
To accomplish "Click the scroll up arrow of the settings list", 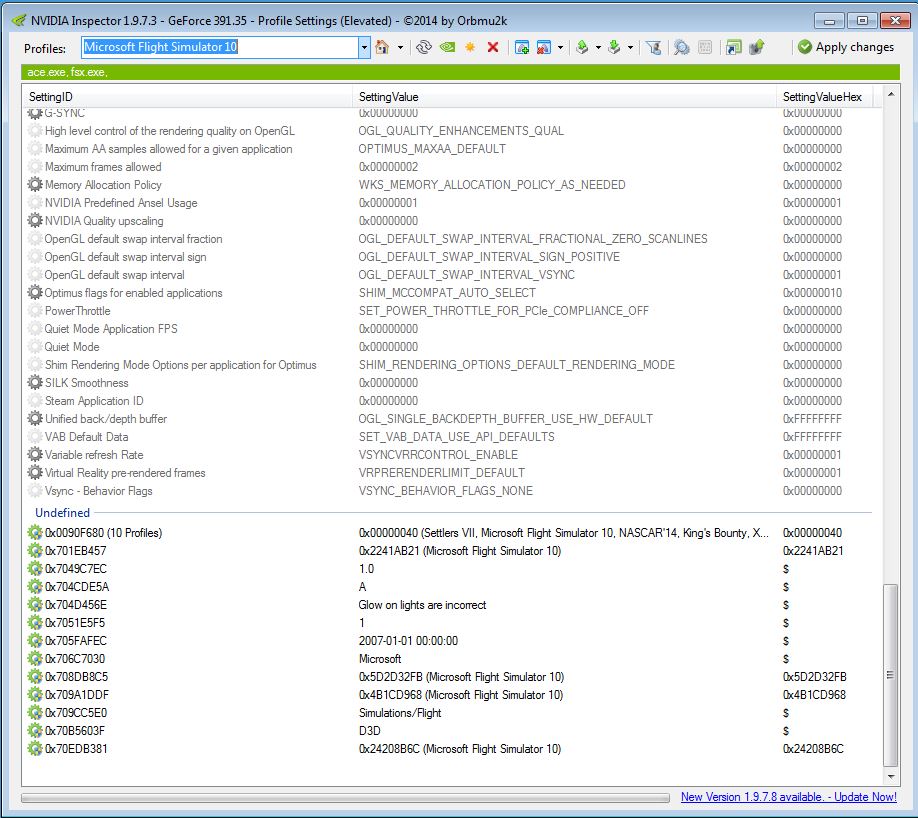I will click(x=890, y=94).
